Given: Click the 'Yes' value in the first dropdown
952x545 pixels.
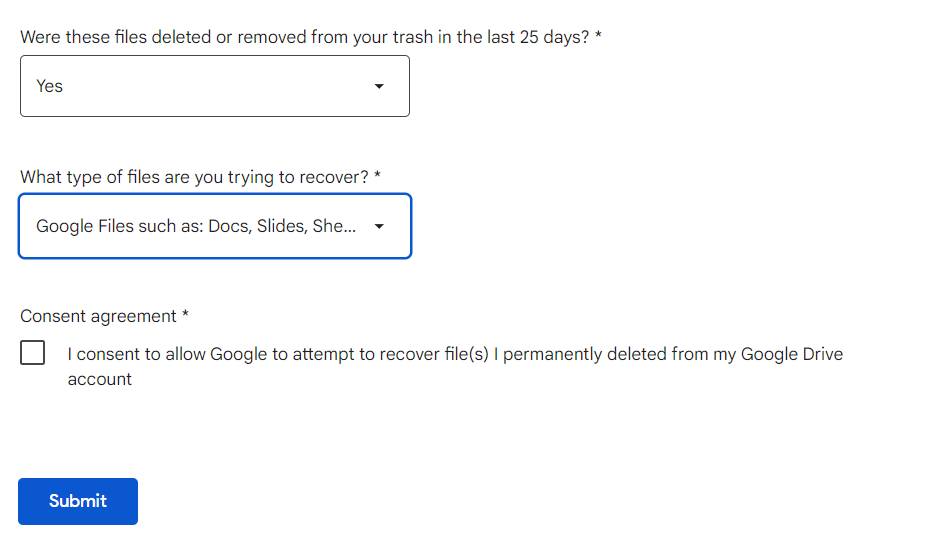Looking at the screenshot, I should 50,86.
